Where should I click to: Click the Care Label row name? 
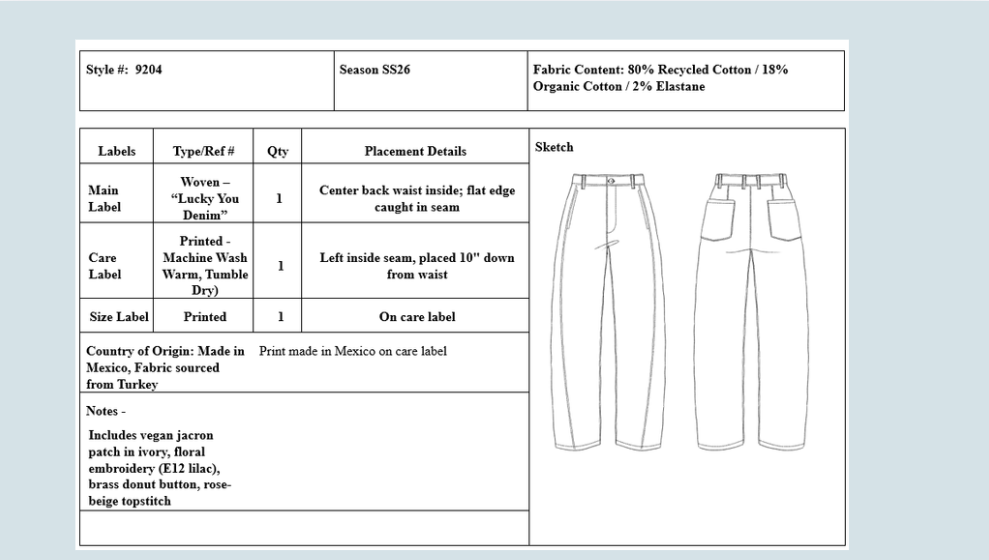click(105, 266)
